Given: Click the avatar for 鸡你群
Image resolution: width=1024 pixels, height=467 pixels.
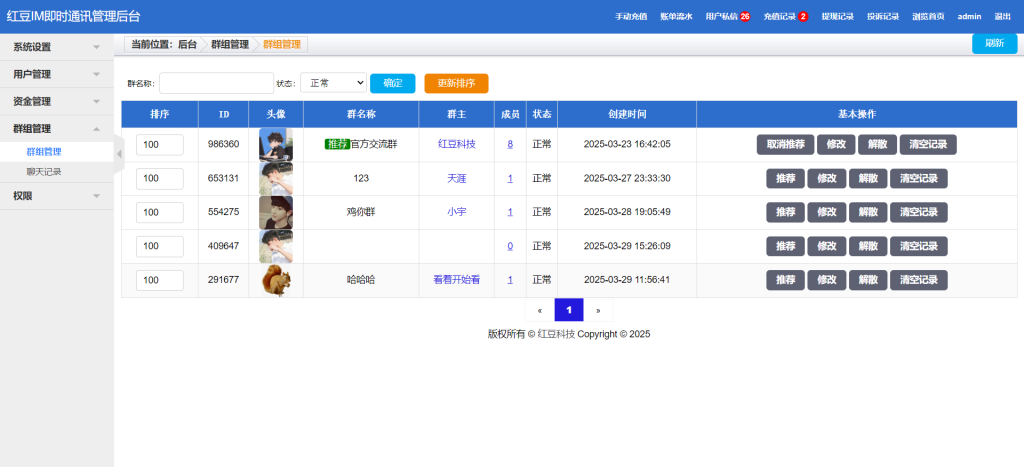Looking at the screenshot, I should tap(275, 212).
